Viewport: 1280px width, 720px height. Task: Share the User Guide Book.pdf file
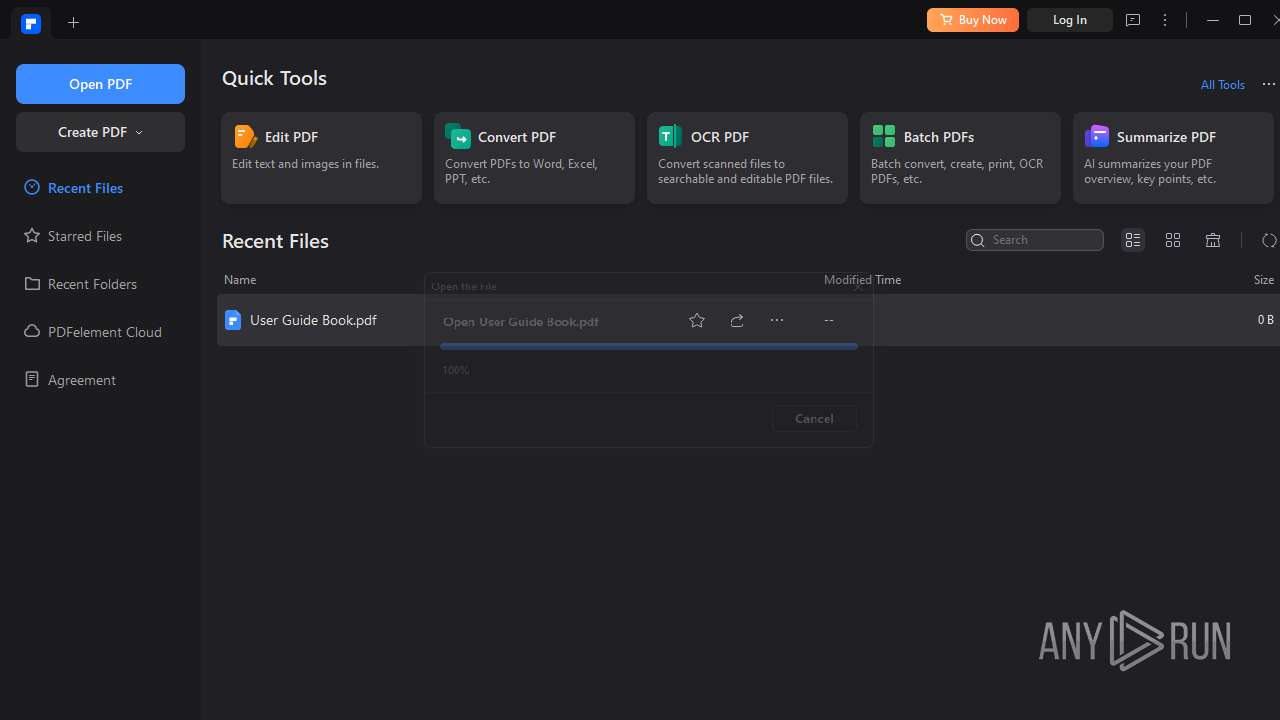click(x=737, y=321)
